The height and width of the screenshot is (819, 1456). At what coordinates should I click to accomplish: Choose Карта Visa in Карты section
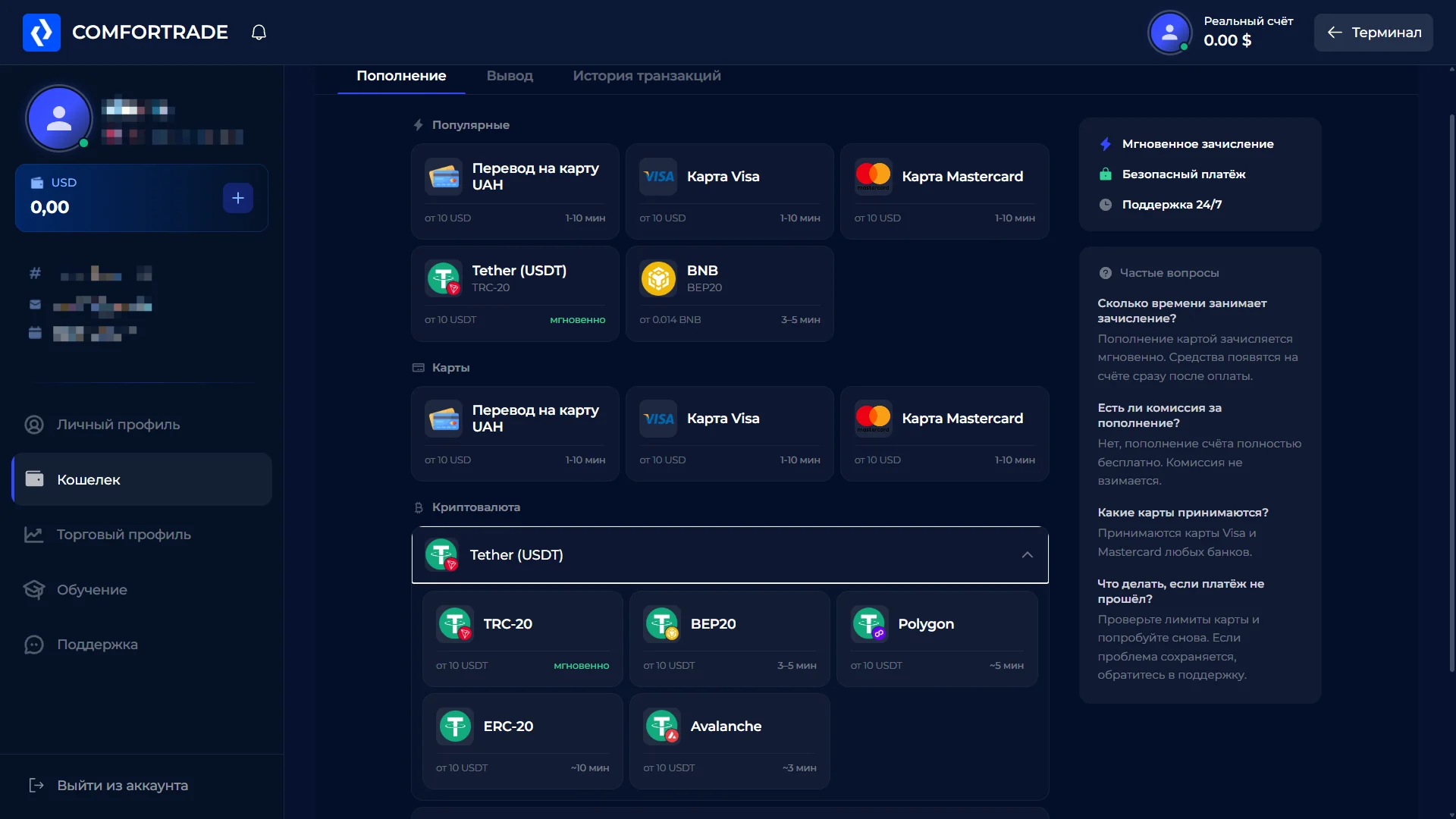tap(730, 434)
